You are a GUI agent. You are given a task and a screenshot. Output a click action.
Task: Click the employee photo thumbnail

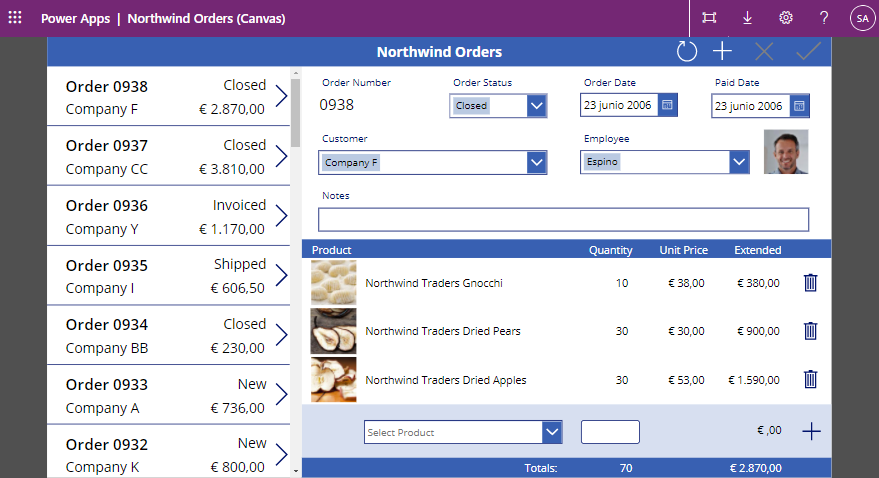coord(786,152)
